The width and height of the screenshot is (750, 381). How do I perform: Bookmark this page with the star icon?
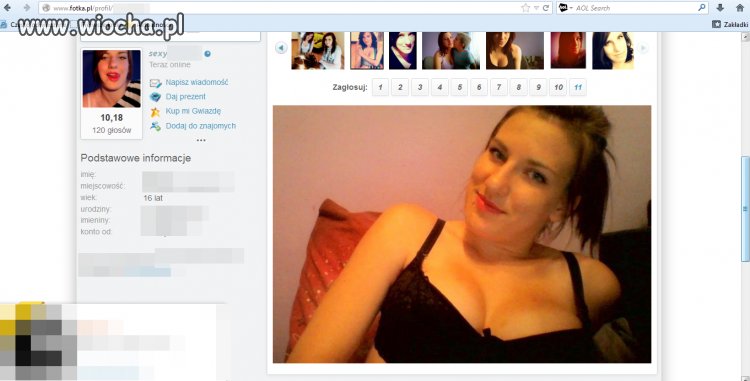pos(525,8)
